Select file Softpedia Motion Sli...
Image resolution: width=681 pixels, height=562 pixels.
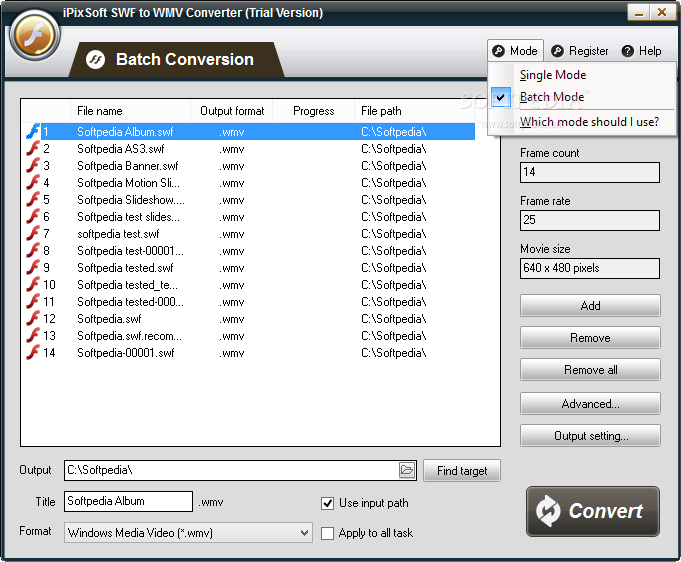pos(128,183)
